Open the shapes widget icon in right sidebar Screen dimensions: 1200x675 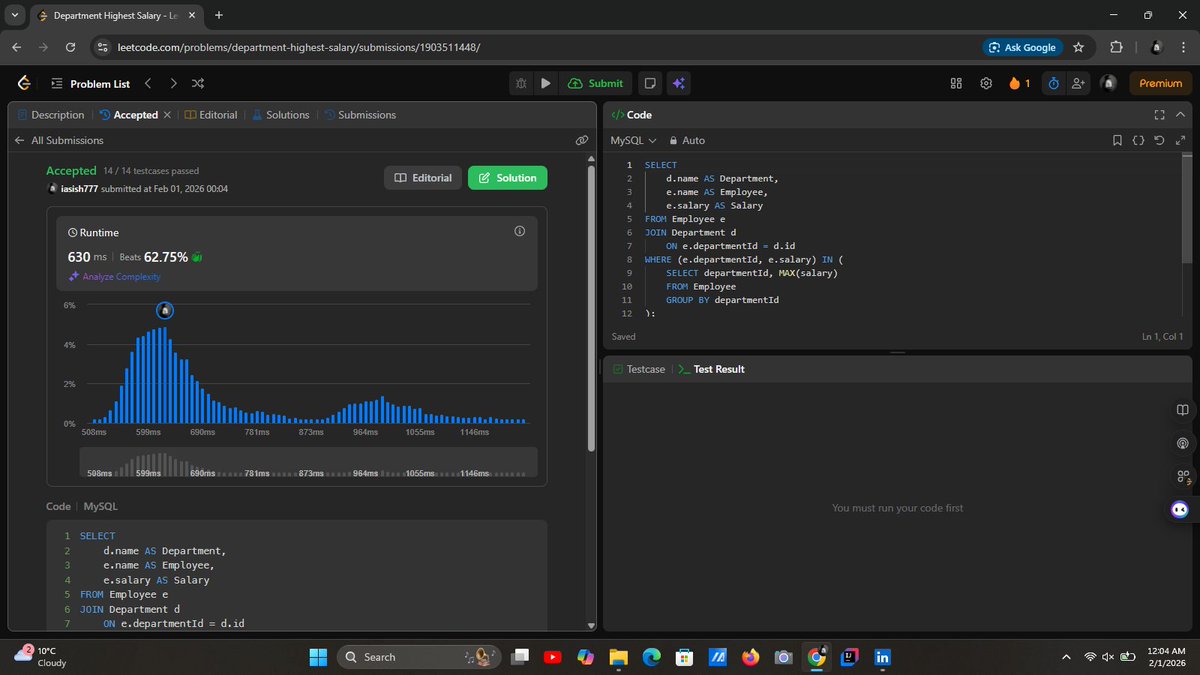(x=1182, y=476)
